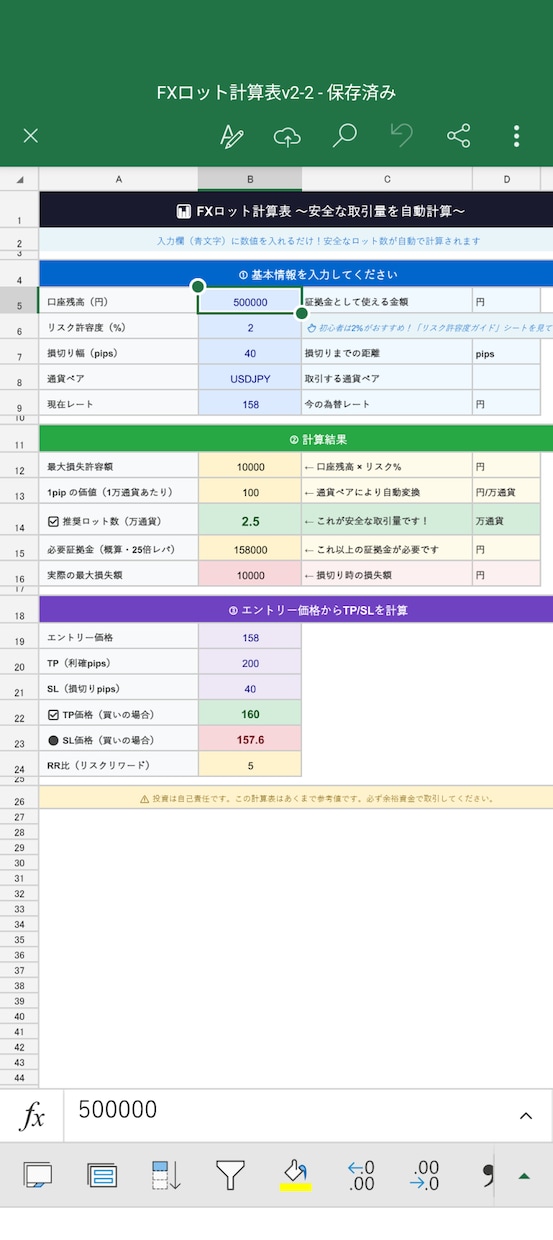Select the 推奨ロット数（万通貨） checkbox label cell
Viewport: 553px width, 1240px height.
tap(119, 520)
